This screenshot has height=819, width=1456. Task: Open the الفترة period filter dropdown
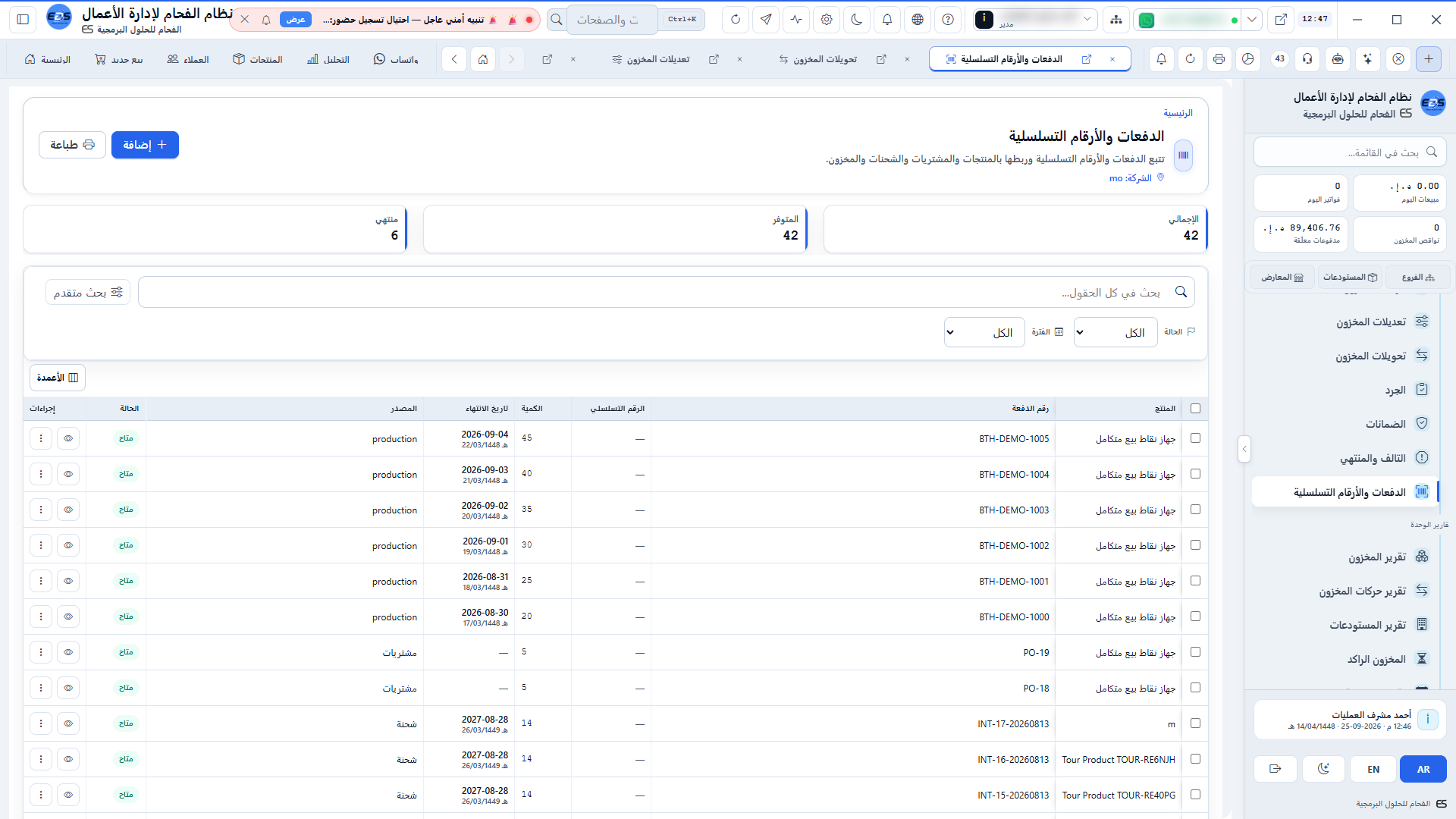[984, 332]
